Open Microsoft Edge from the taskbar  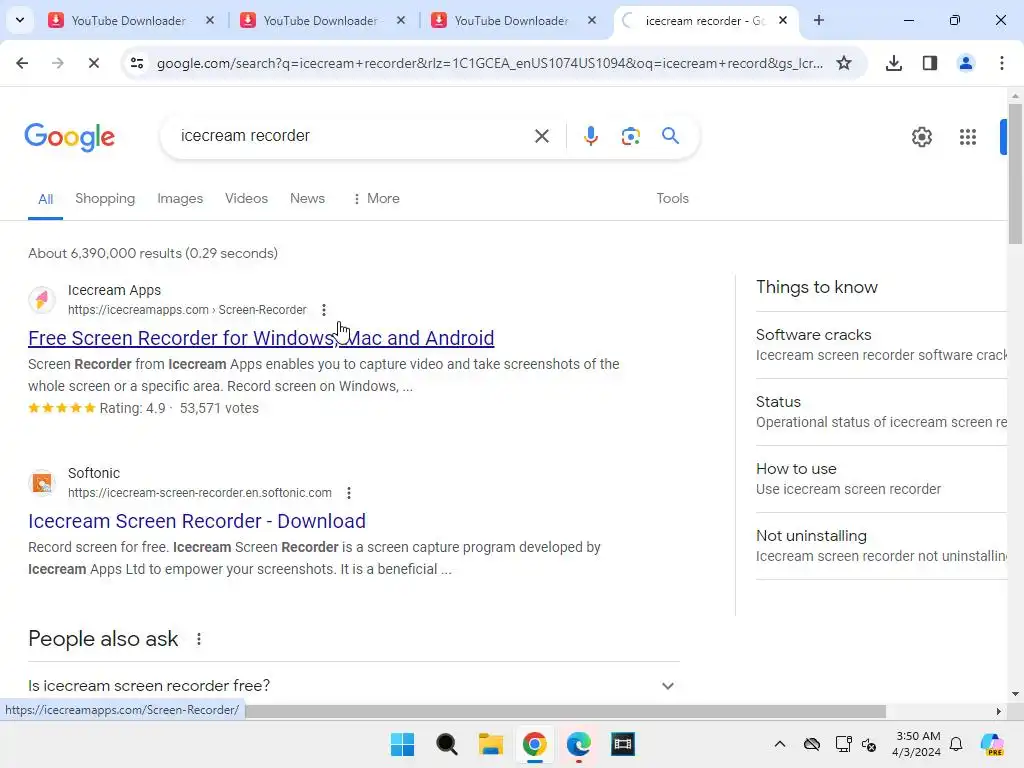coord(579,744)
